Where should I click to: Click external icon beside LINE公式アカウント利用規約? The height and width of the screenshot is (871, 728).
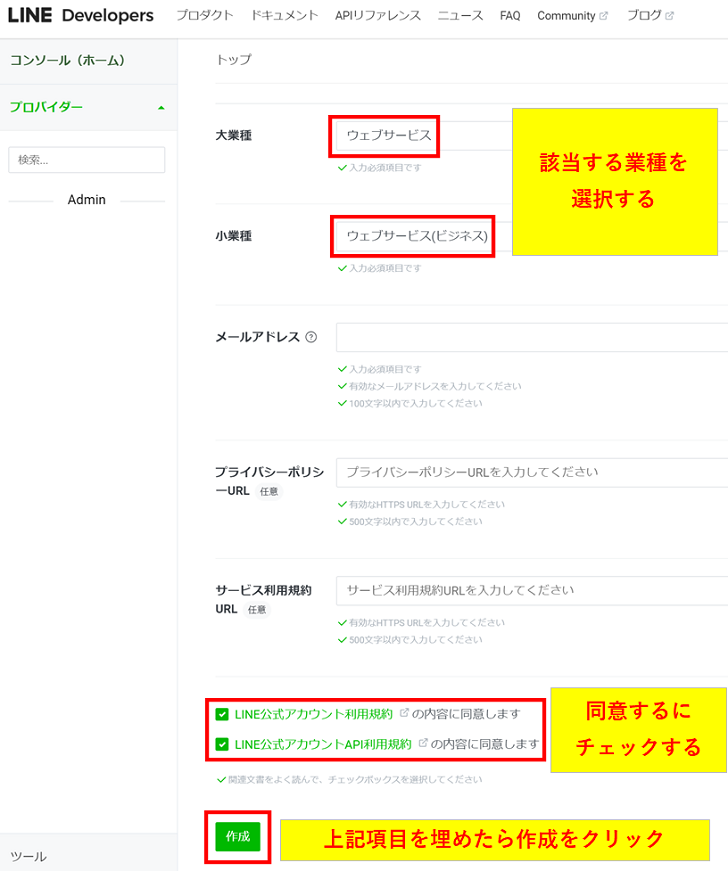(404, 713)
